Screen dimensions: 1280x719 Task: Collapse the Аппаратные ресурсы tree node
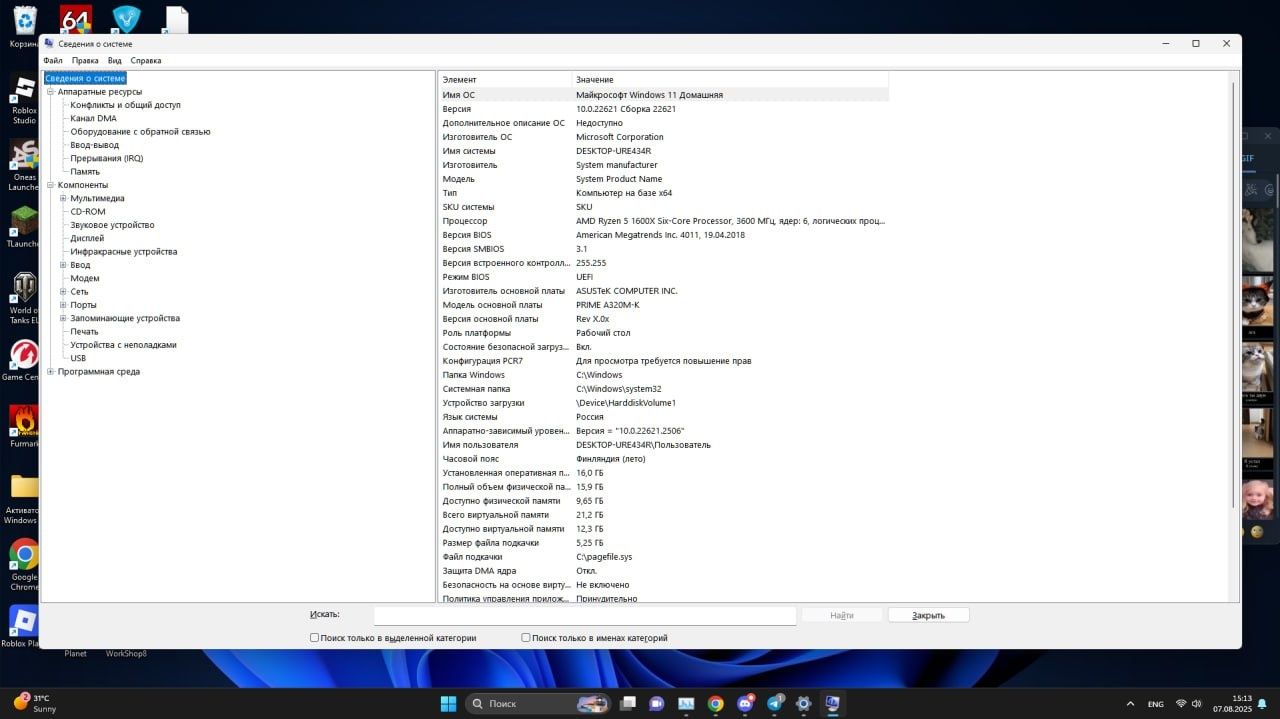50,91
